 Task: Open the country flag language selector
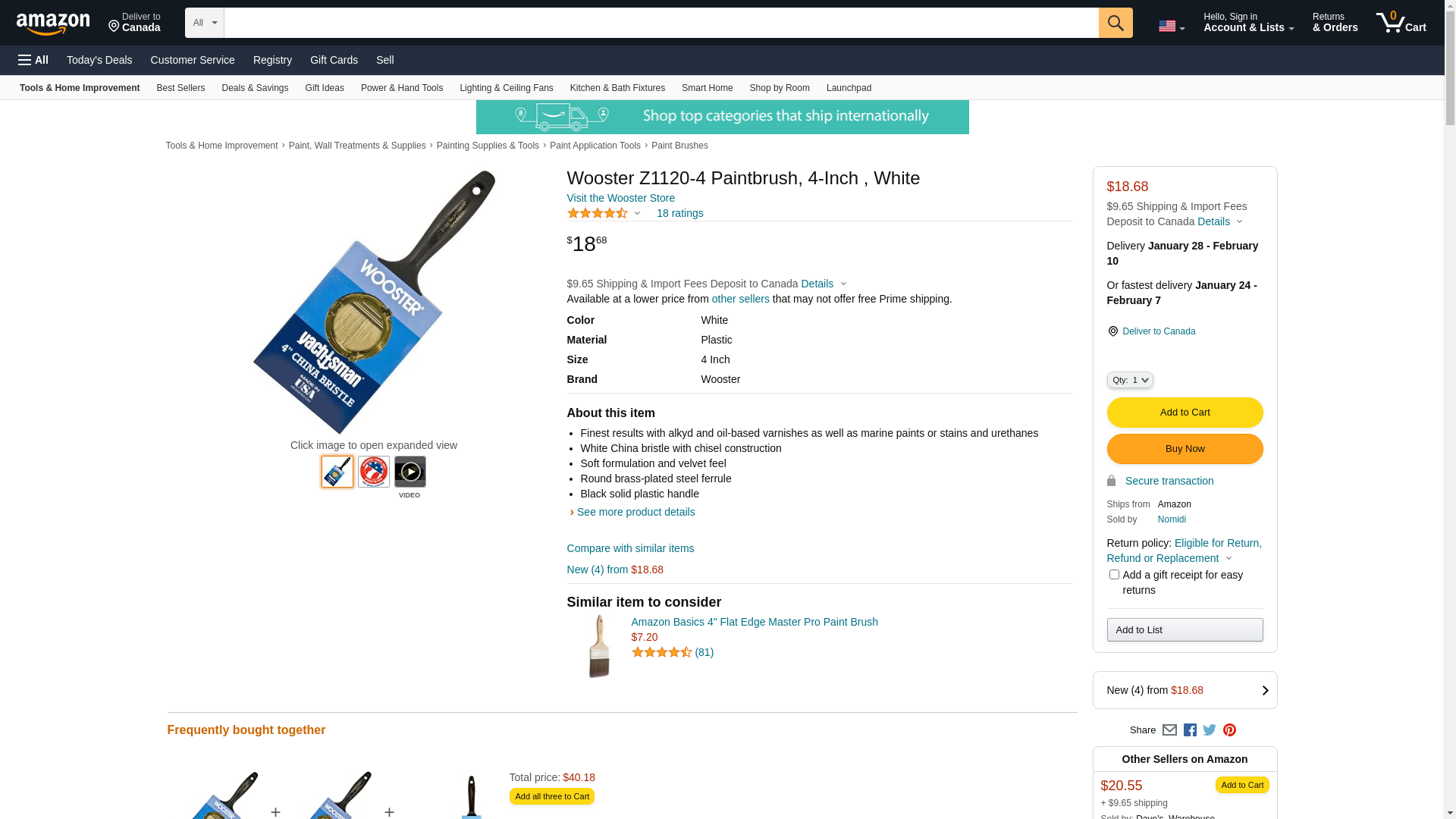tap(1171, 27)
